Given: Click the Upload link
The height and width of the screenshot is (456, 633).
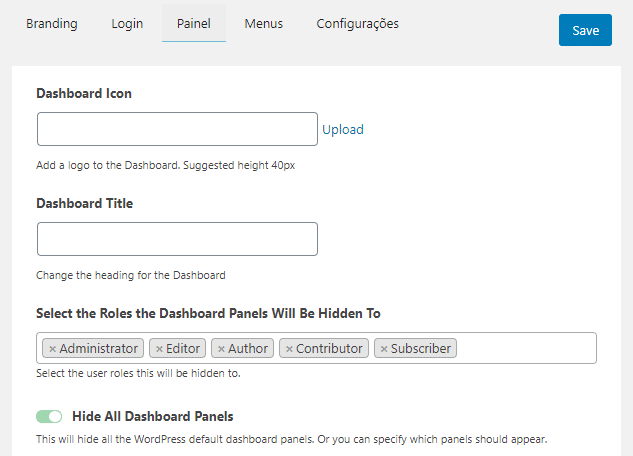Looking at the screenshot, I should coord(343,129).
